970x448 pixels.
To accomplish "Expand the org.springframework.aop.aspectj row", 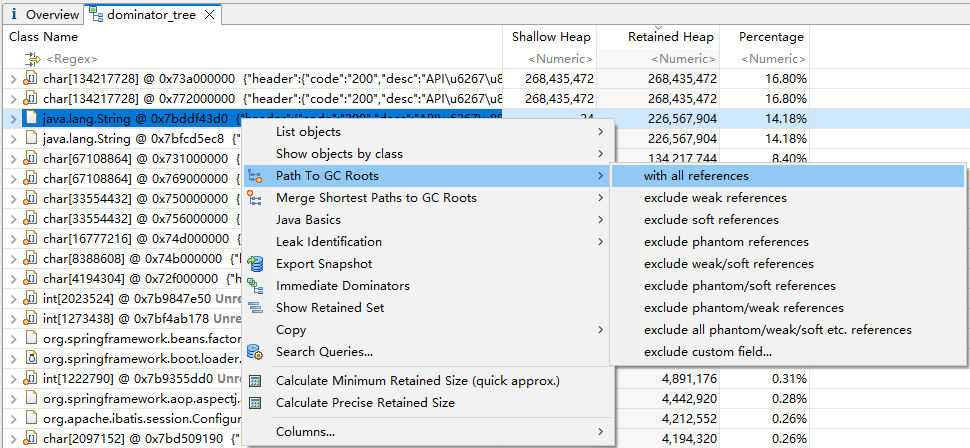I will pos(14,398).
